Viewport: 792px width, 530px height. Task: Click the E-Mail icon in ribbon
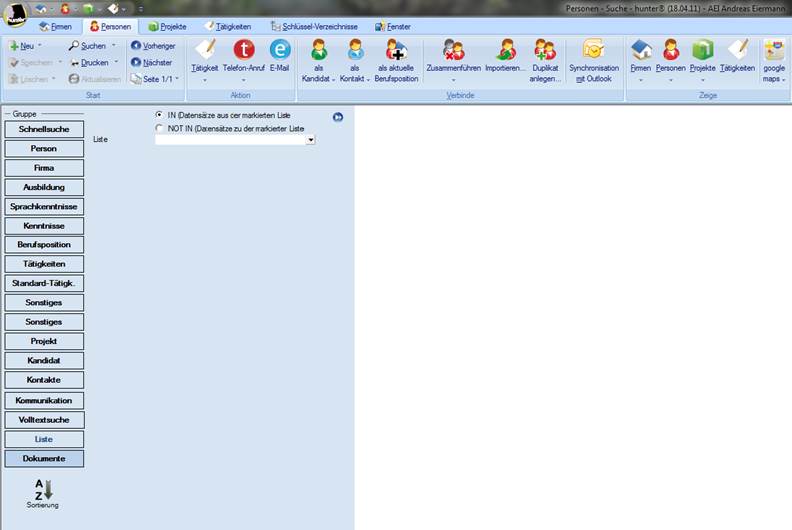[280, 50]
